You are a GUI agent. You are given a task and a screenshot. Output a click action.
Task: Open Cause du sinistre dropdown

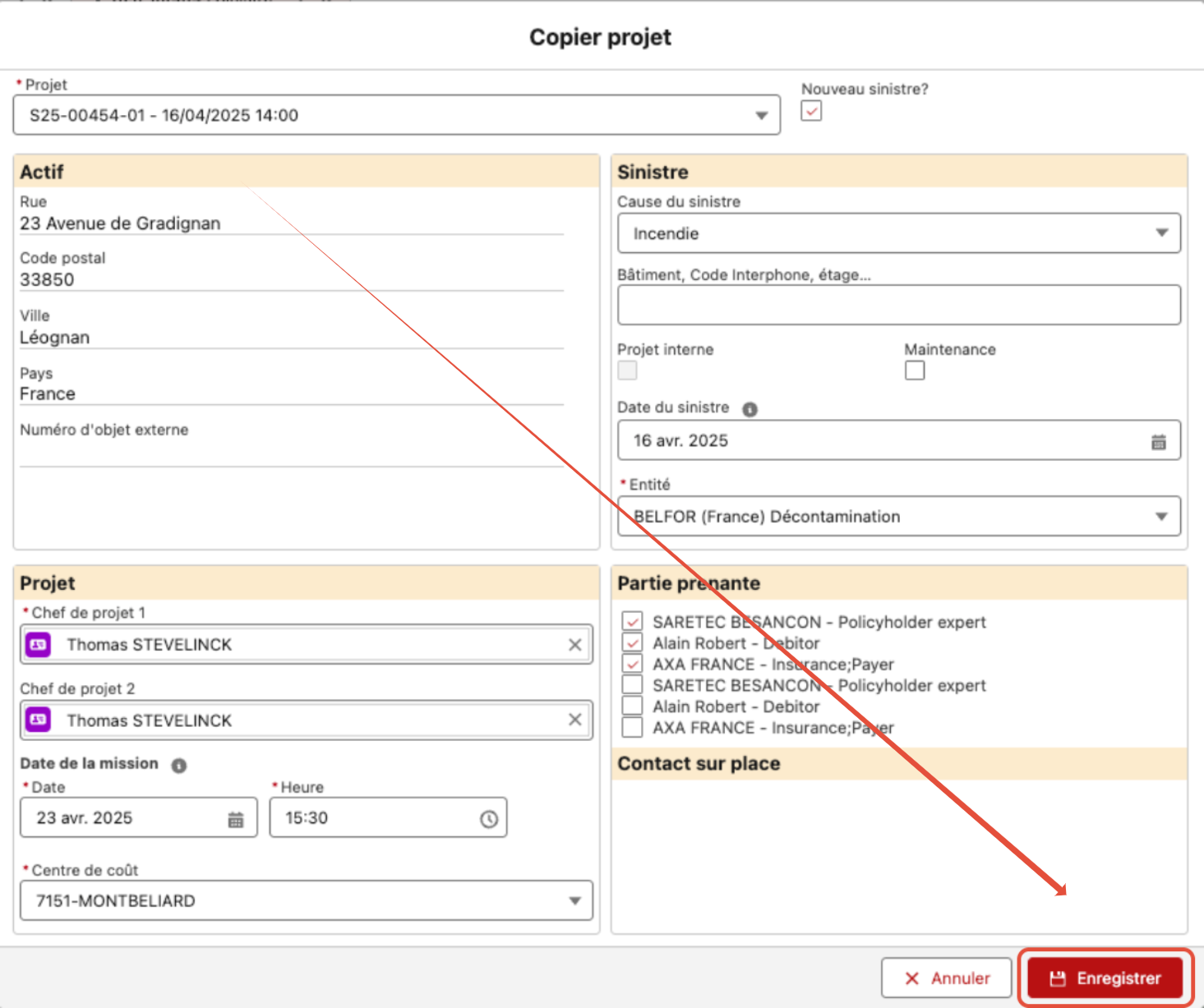[899, 233]
